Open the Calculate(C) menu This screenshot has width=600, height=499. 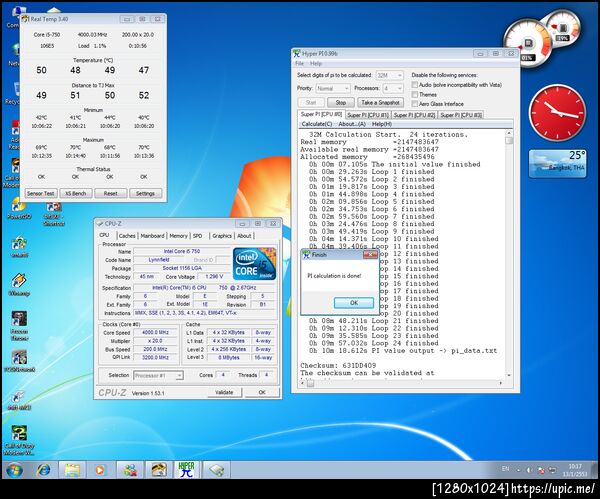[x=316, y=124]
